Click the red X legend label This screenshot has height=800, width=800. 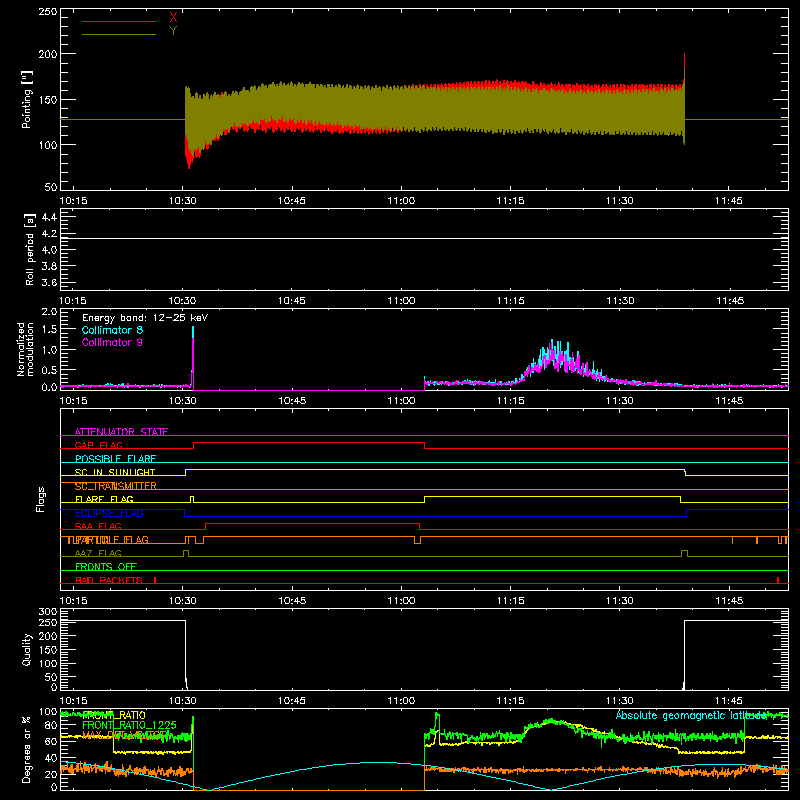point(173,18)
